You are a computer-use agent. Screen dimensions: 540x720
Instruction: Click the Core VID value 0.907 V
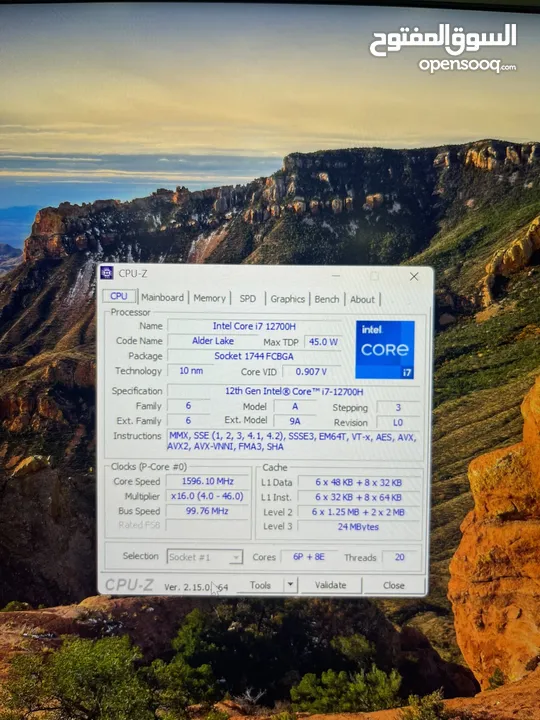click(x=311, y=371)
